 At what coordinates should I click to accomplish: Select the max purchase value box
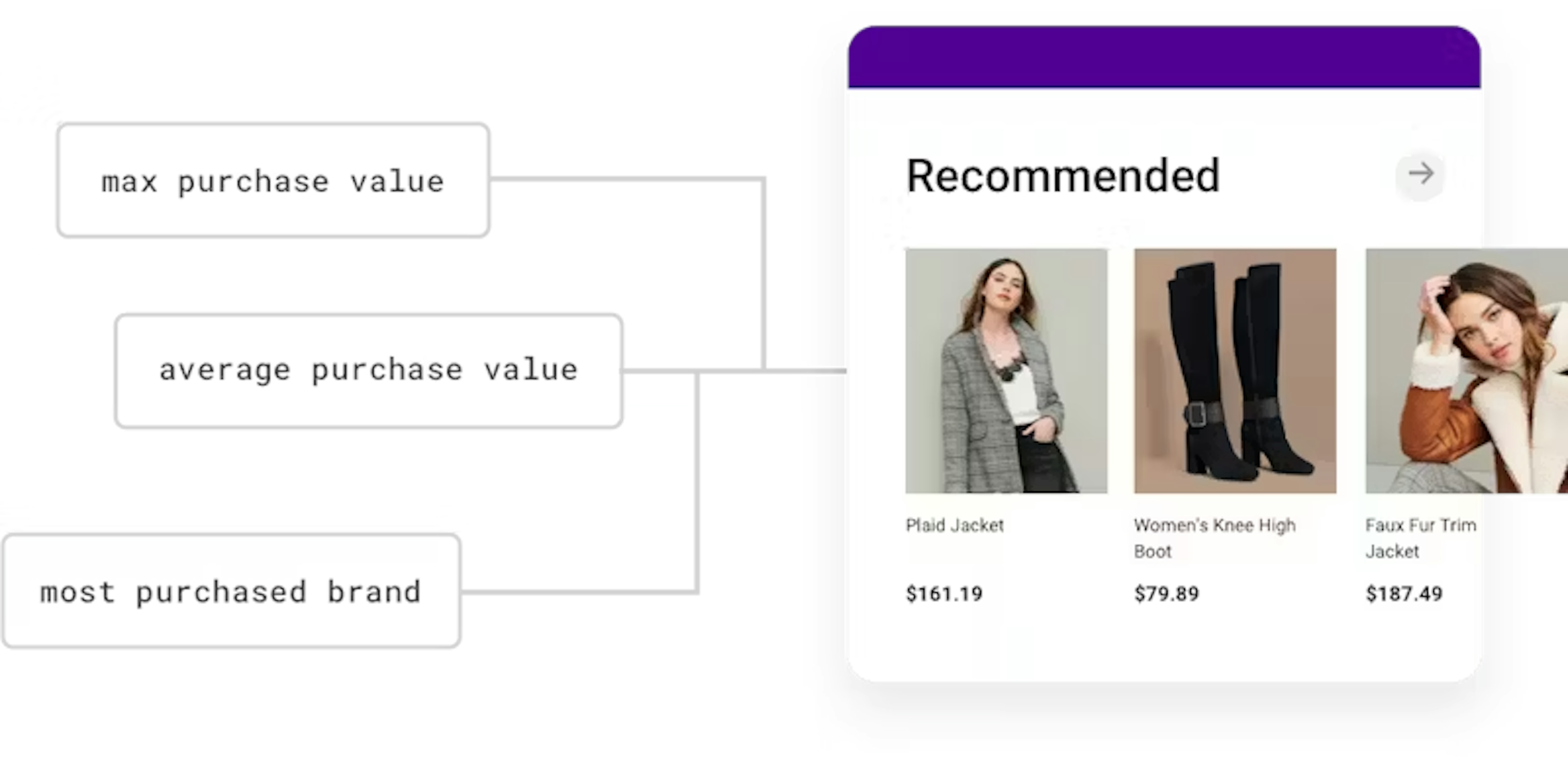[x=273, y=180]
